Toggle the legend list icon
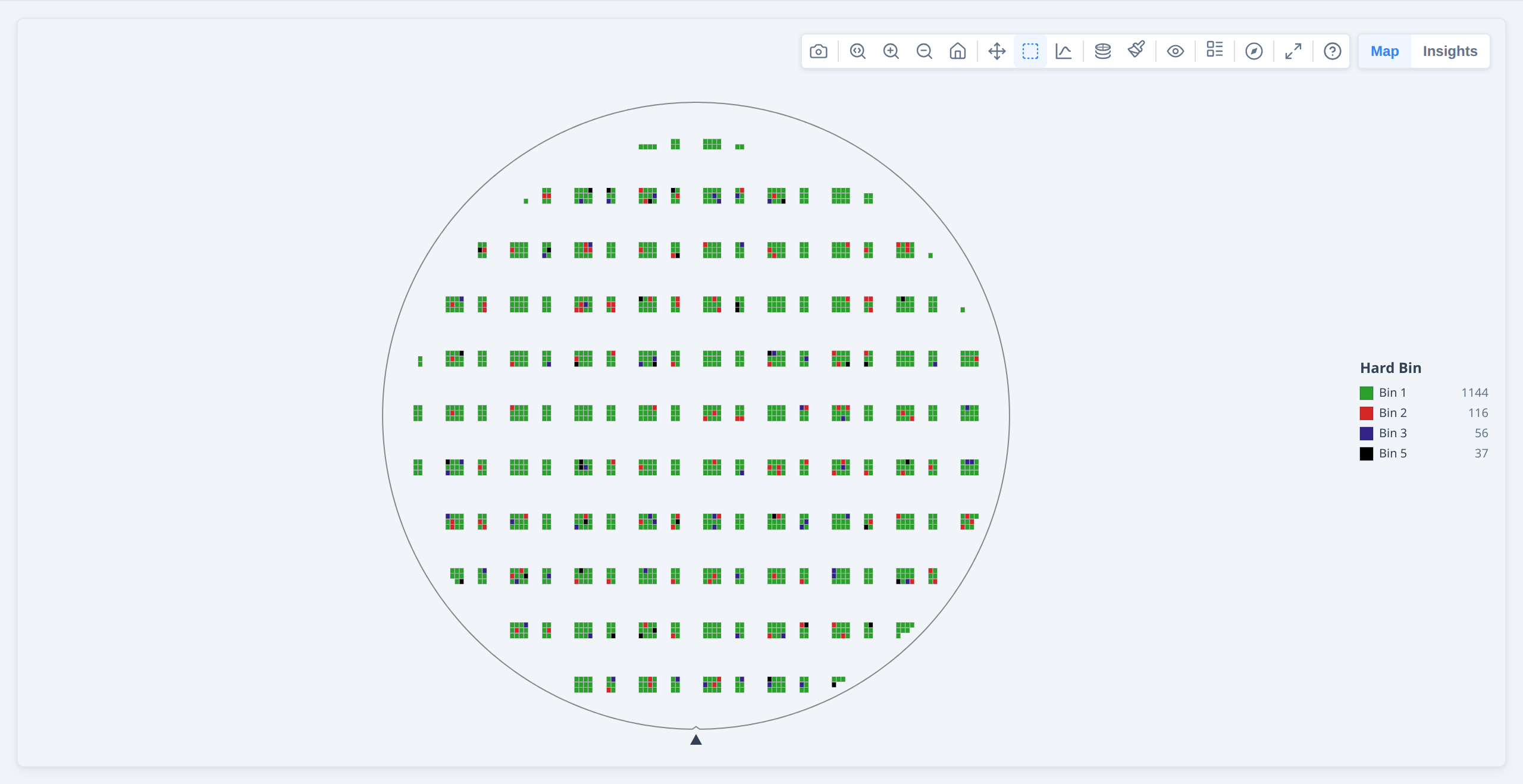Image resolution: width=1523 pixels, height=784 pixels. click(1214, 50)
